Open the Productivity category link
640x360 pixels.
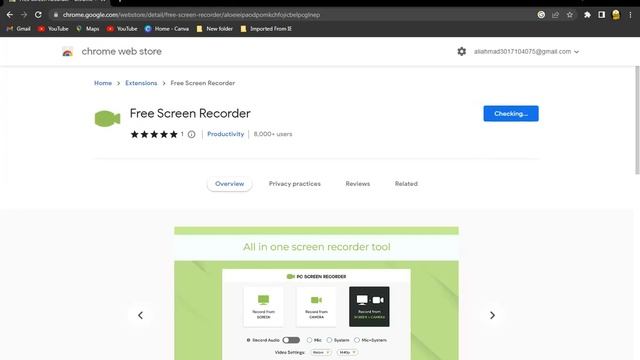click(226, 134)
